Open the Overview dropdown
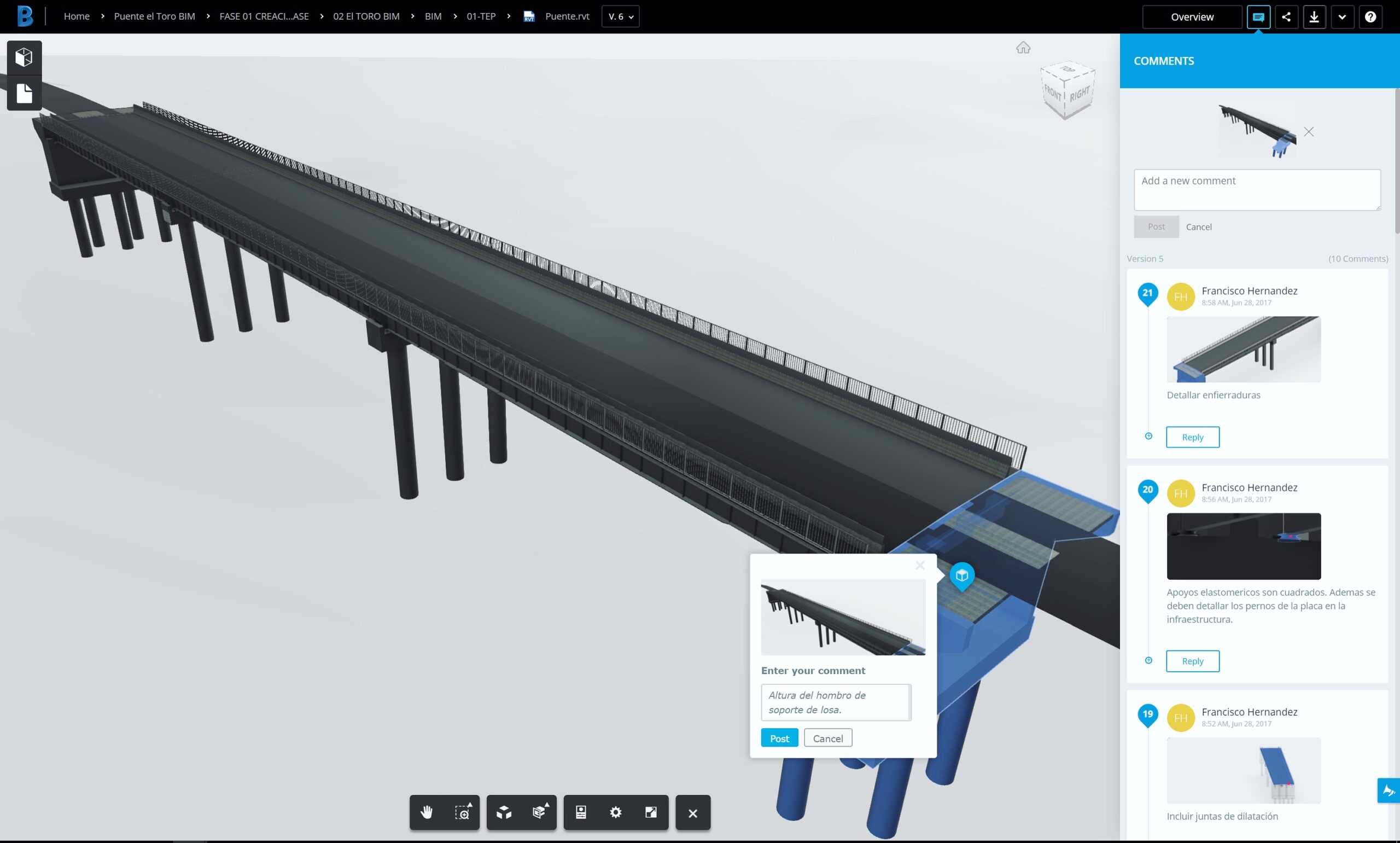 (1192, 17)
